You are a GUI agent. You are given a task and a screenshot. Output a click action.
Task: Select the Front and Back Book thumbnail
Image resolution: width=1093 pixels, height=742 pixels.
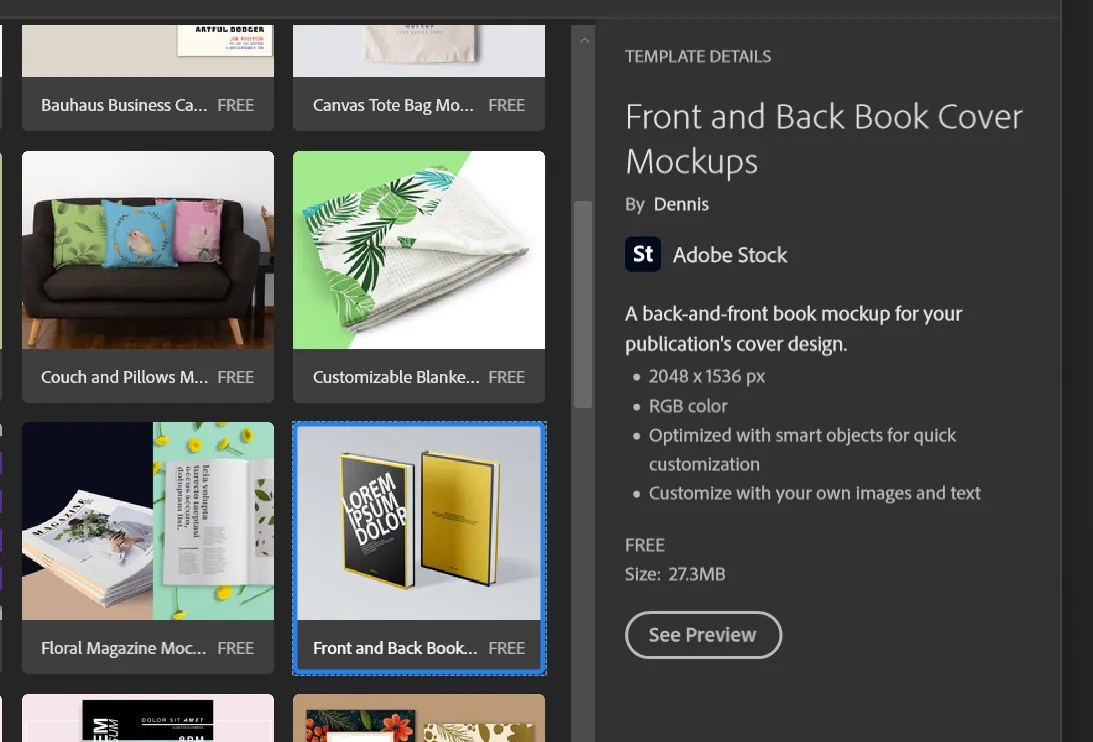(x=419, y=521)
